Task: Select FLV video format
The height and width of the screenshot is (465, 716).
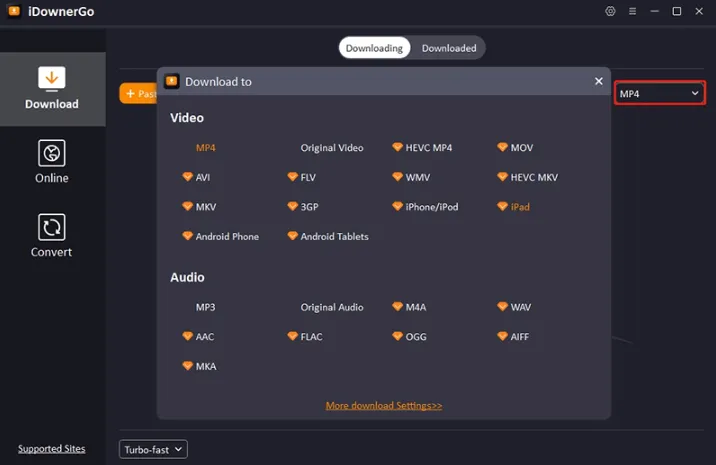Action: click(x=302, y=177)
